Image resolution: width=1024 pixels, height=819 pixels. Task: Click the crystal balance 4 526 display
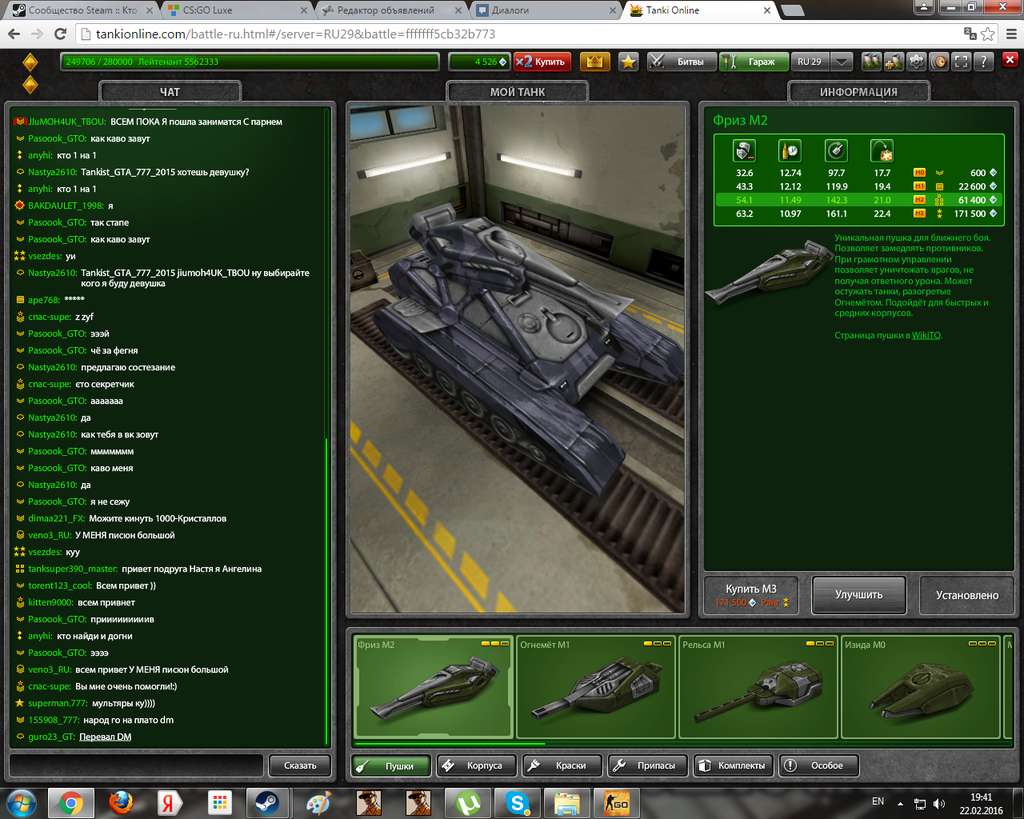479,61
